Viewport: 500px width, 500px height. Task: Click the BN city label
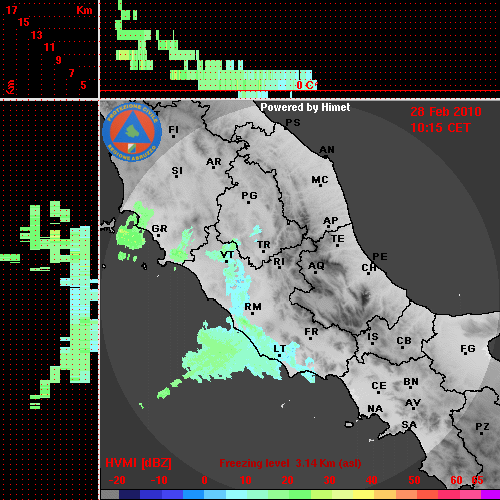[411, 382]
